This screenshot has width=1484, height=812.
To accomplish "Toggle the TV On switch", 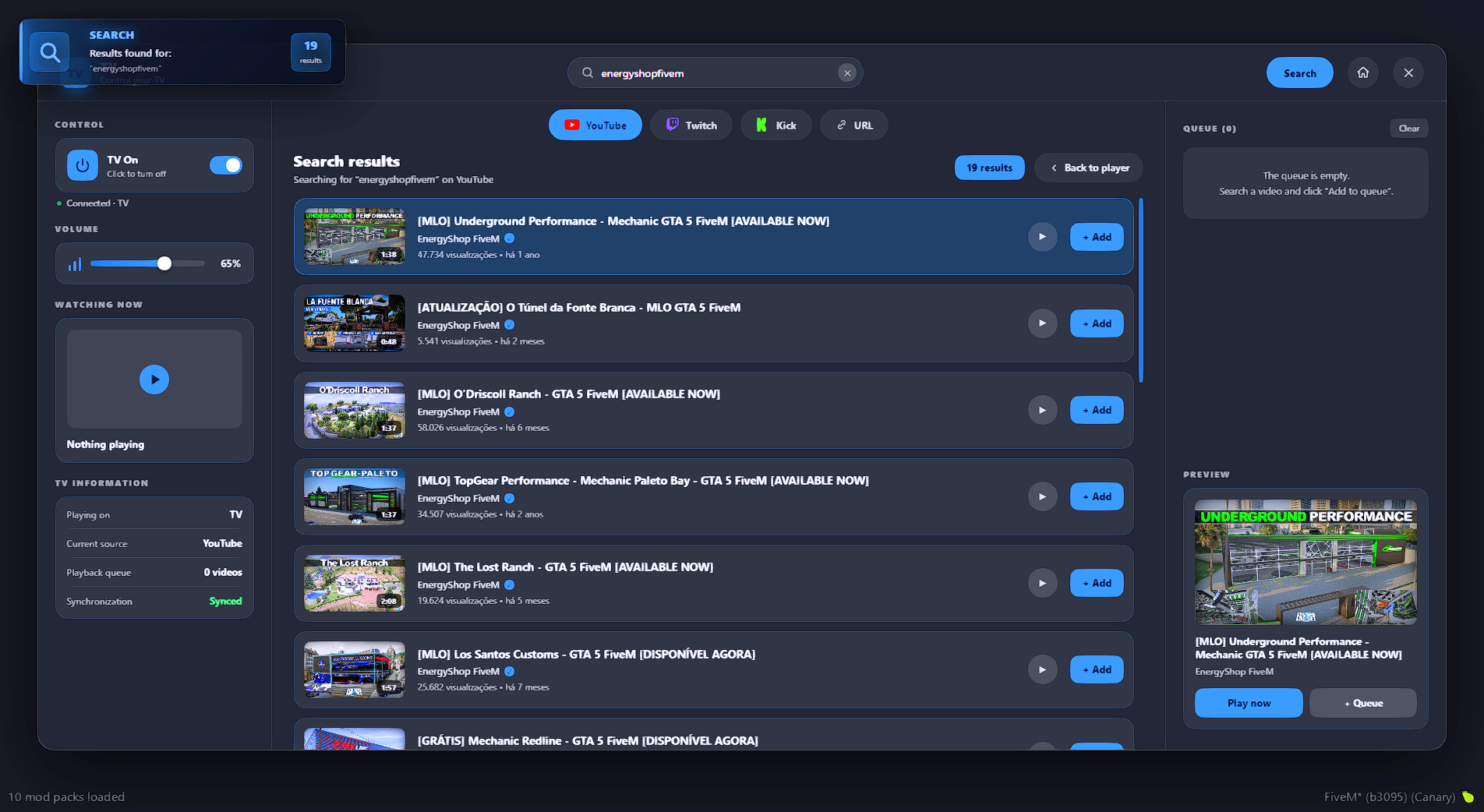I will pos(226,165).
